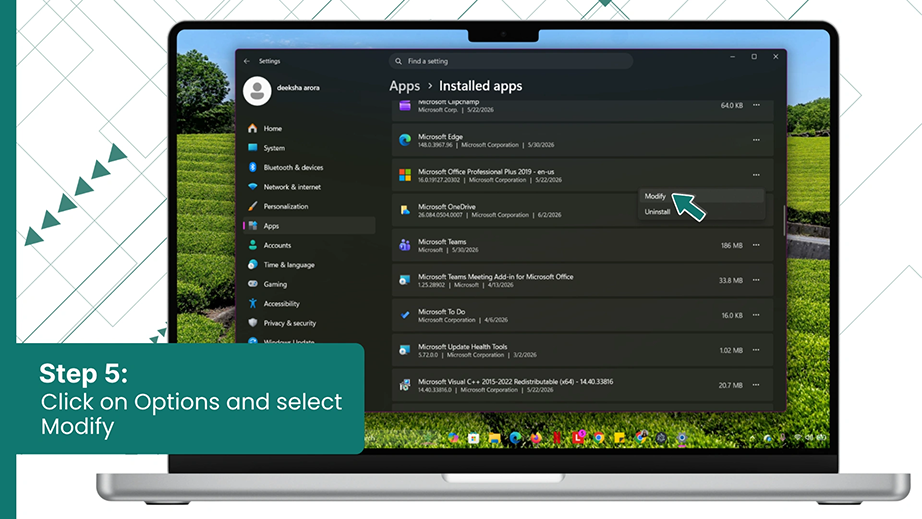Click the Time & language globe icon
This screenshot has width=922, height=519.
(253, 264)
